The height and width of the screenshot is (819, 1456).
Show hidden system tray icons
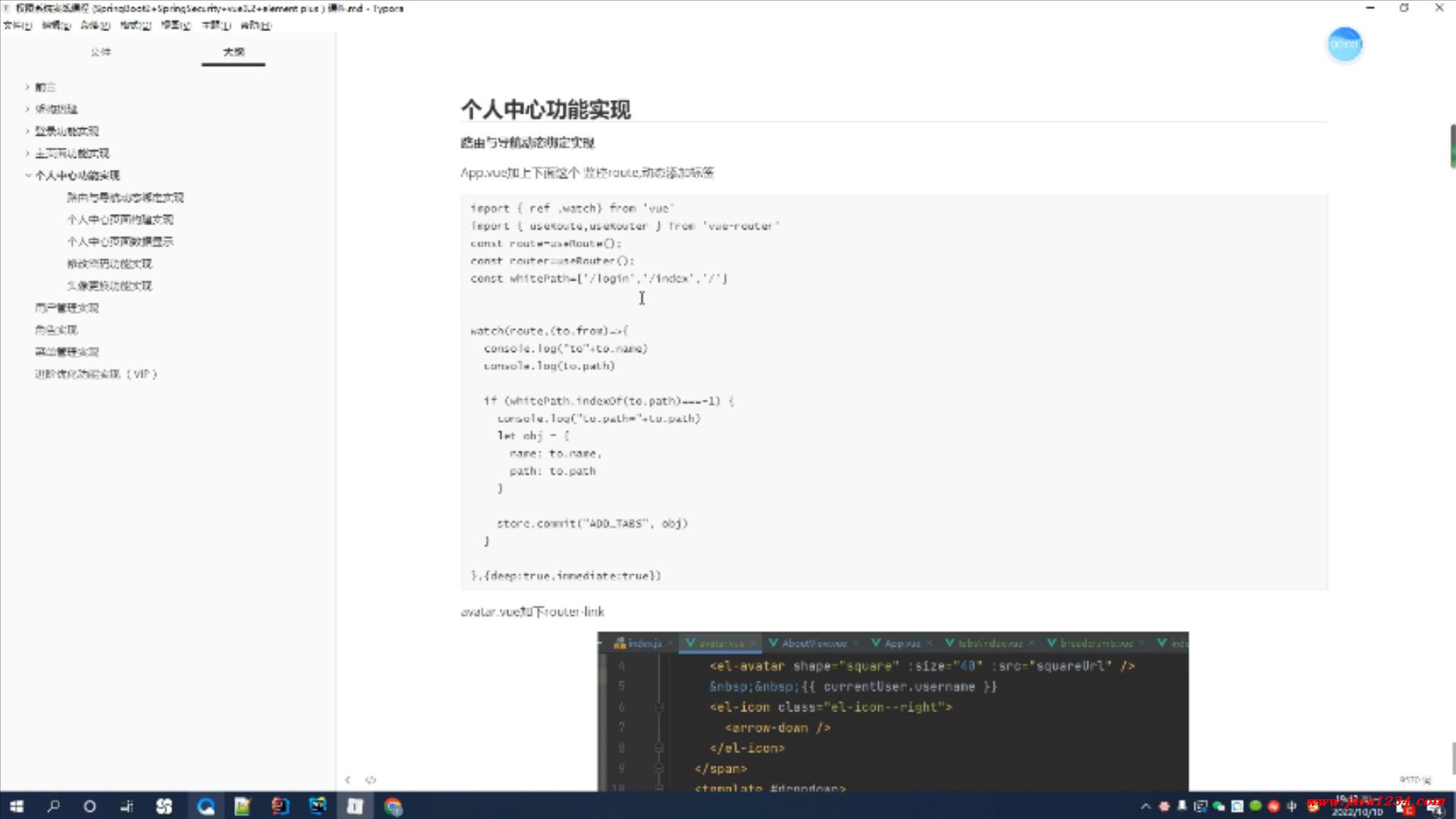[1145, 806]
